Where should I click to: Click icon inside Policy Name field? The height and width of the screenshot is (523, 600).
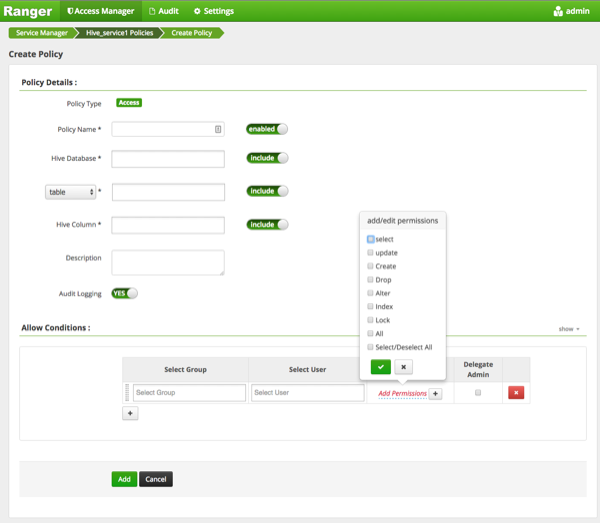(x=218, y=129)
